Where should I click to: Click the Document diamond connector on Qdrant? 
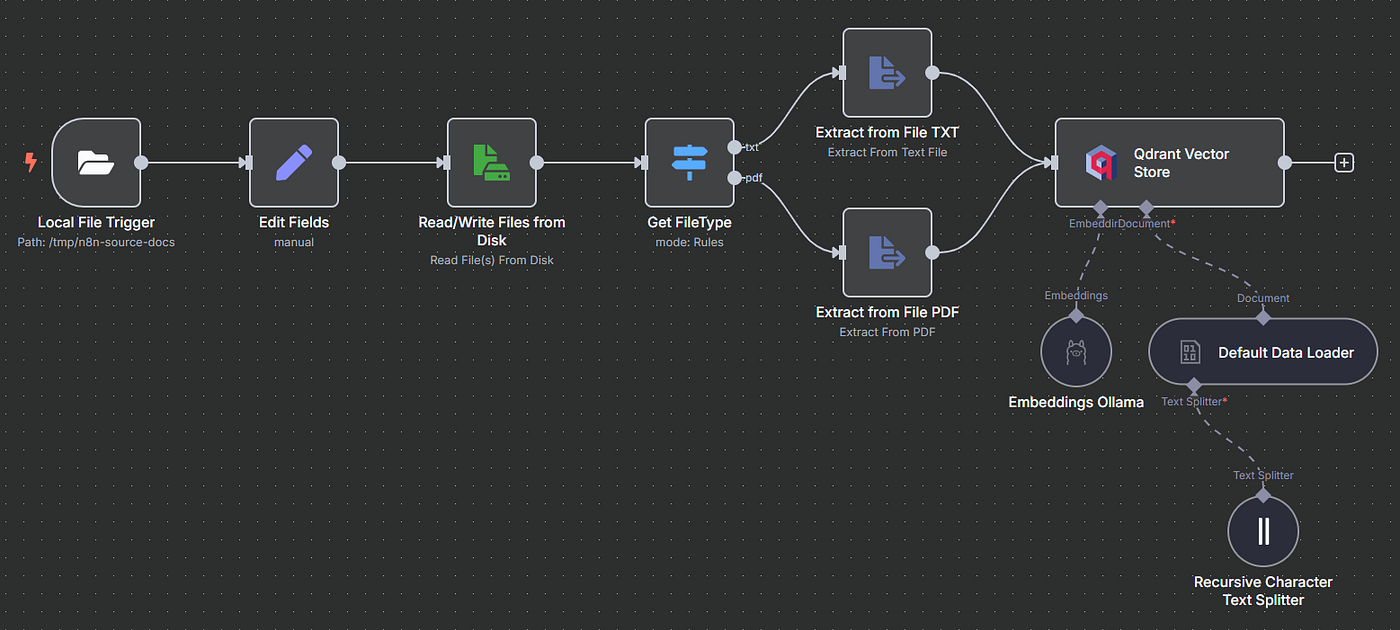1147,208
